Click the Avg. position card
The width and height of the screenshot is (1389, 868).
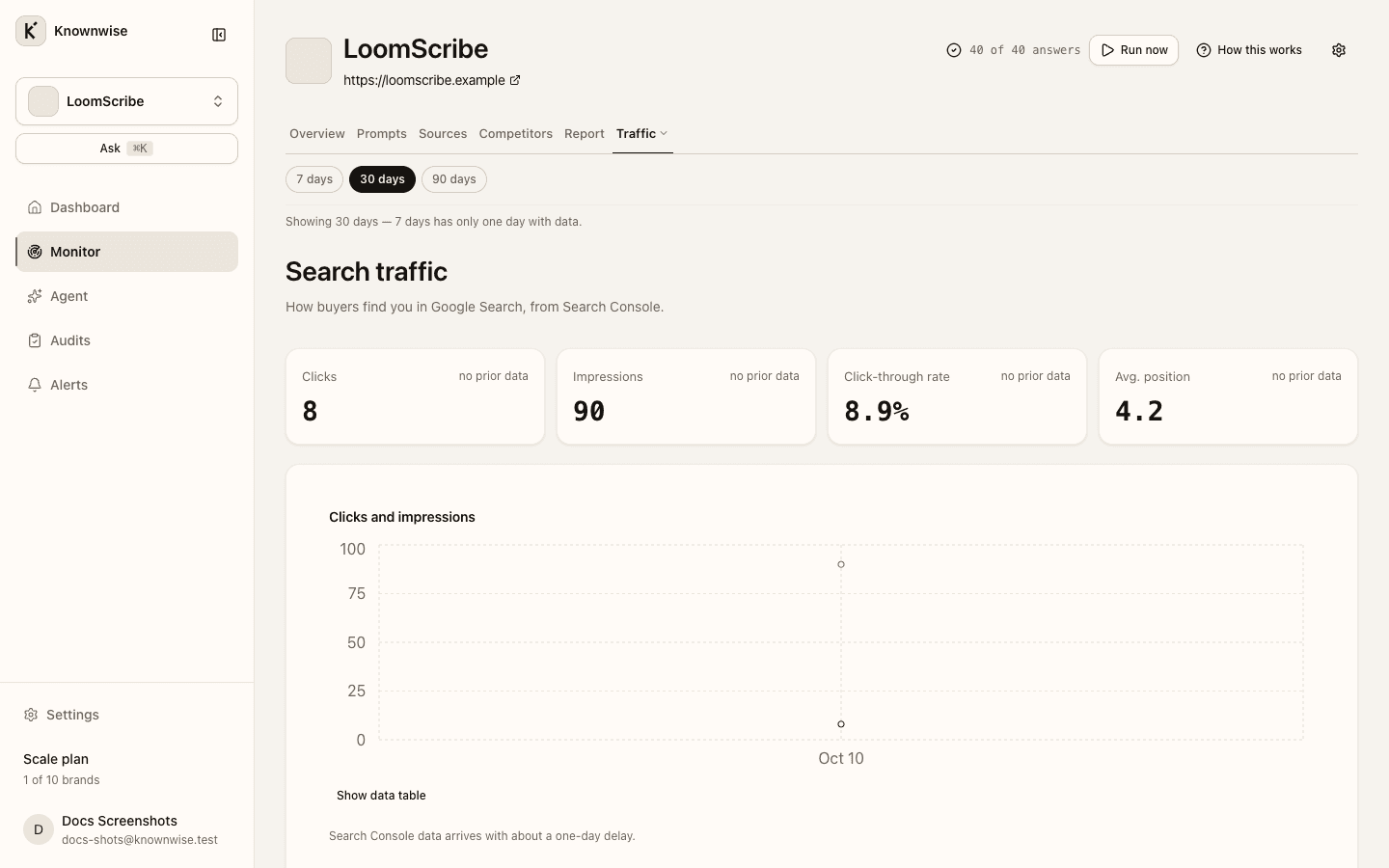[1228, 396]
